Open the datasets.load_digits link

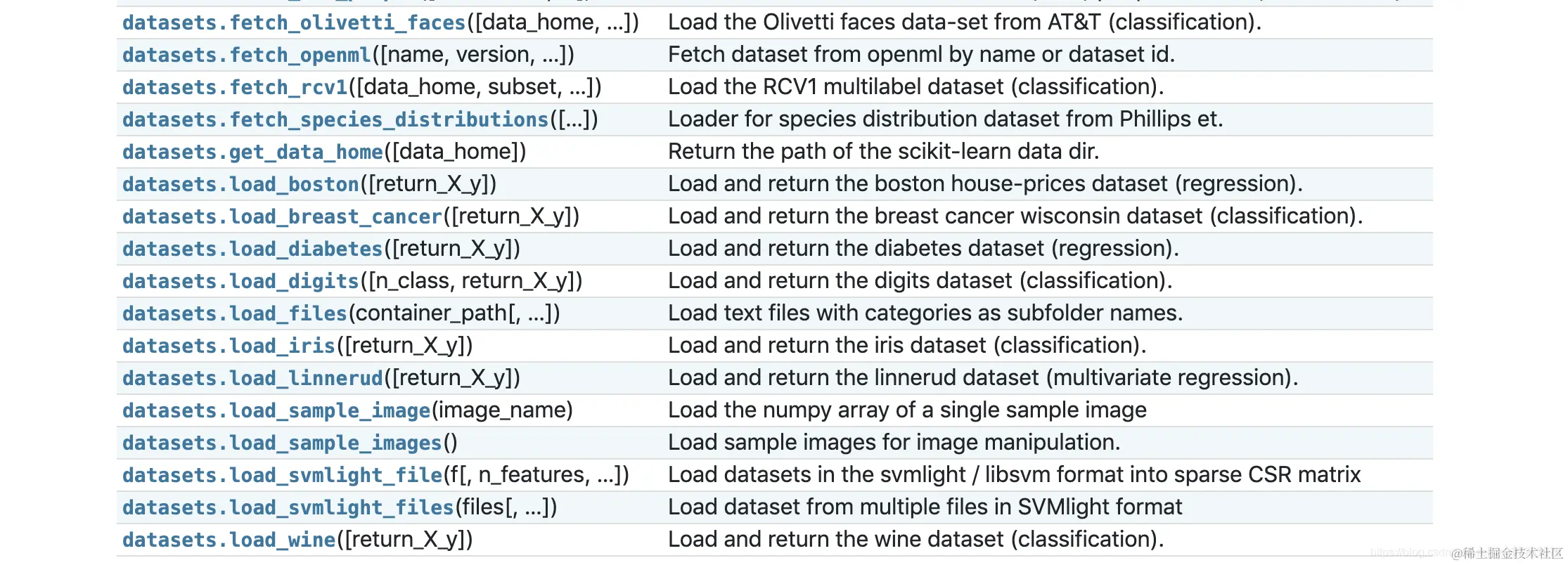240,282
